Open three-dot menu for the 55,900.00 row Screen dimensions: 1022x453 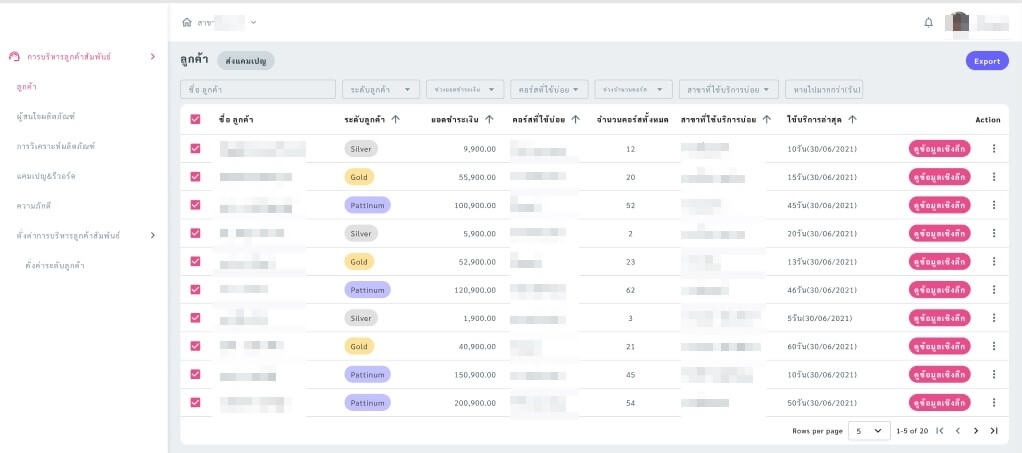[994, 177]
